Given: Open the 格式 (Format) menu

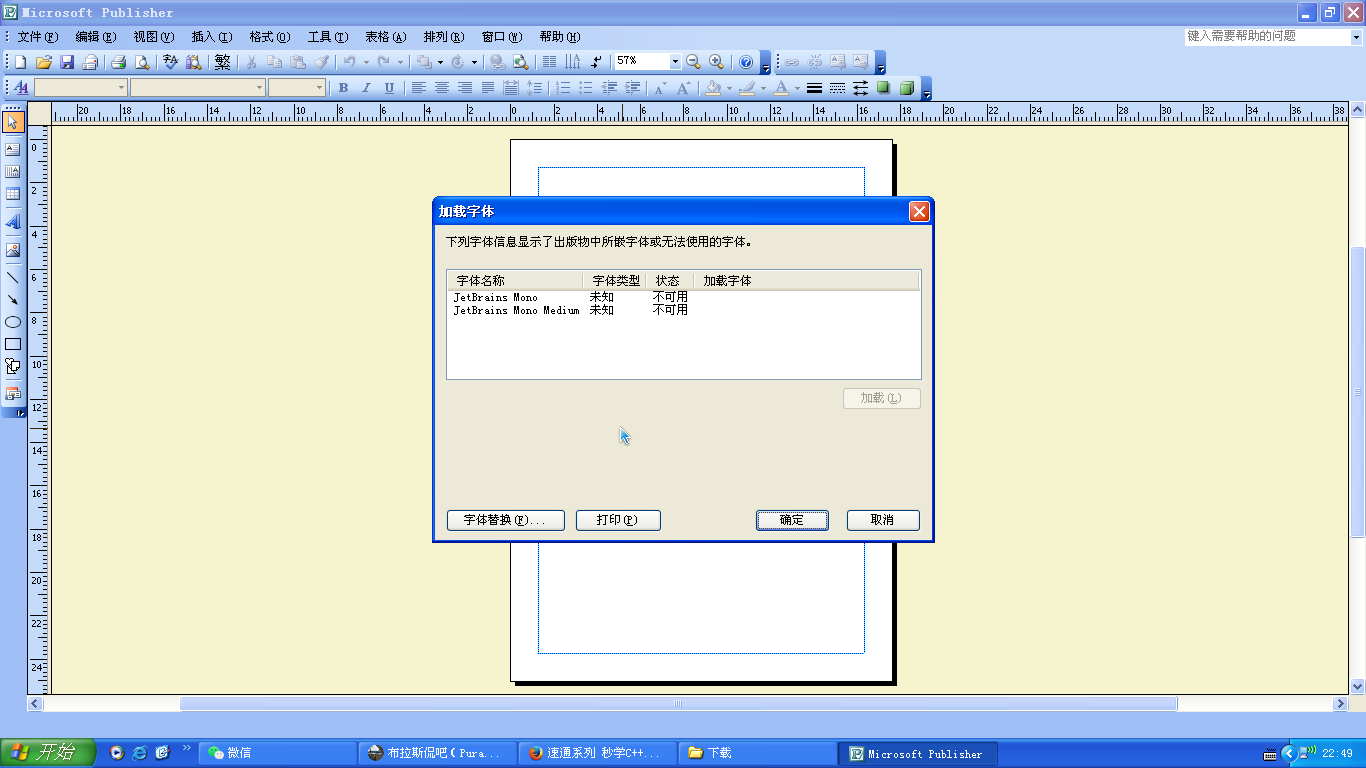Looking at the screenshot, I should pos(269,37).
